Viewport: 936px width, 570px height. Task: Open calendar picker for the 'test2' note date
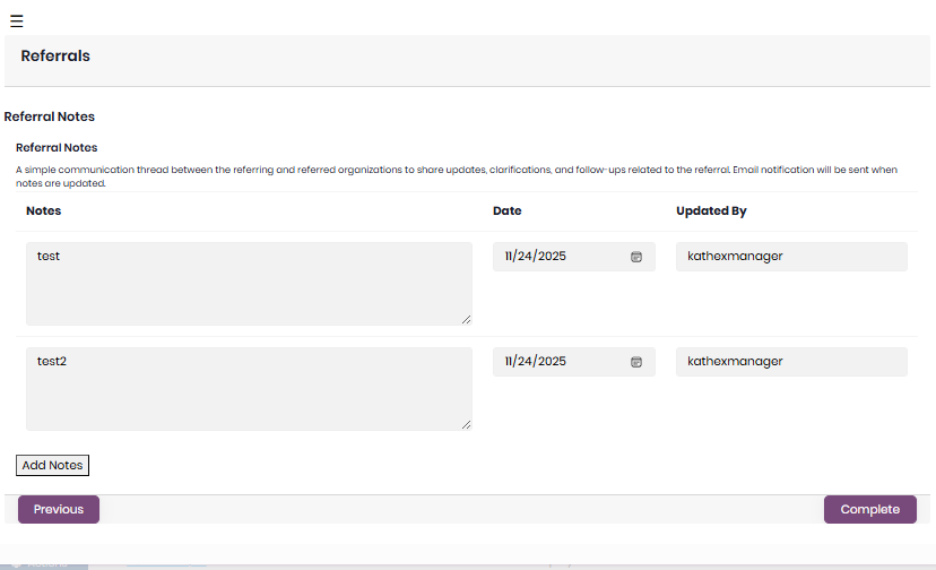coord(636,362)
